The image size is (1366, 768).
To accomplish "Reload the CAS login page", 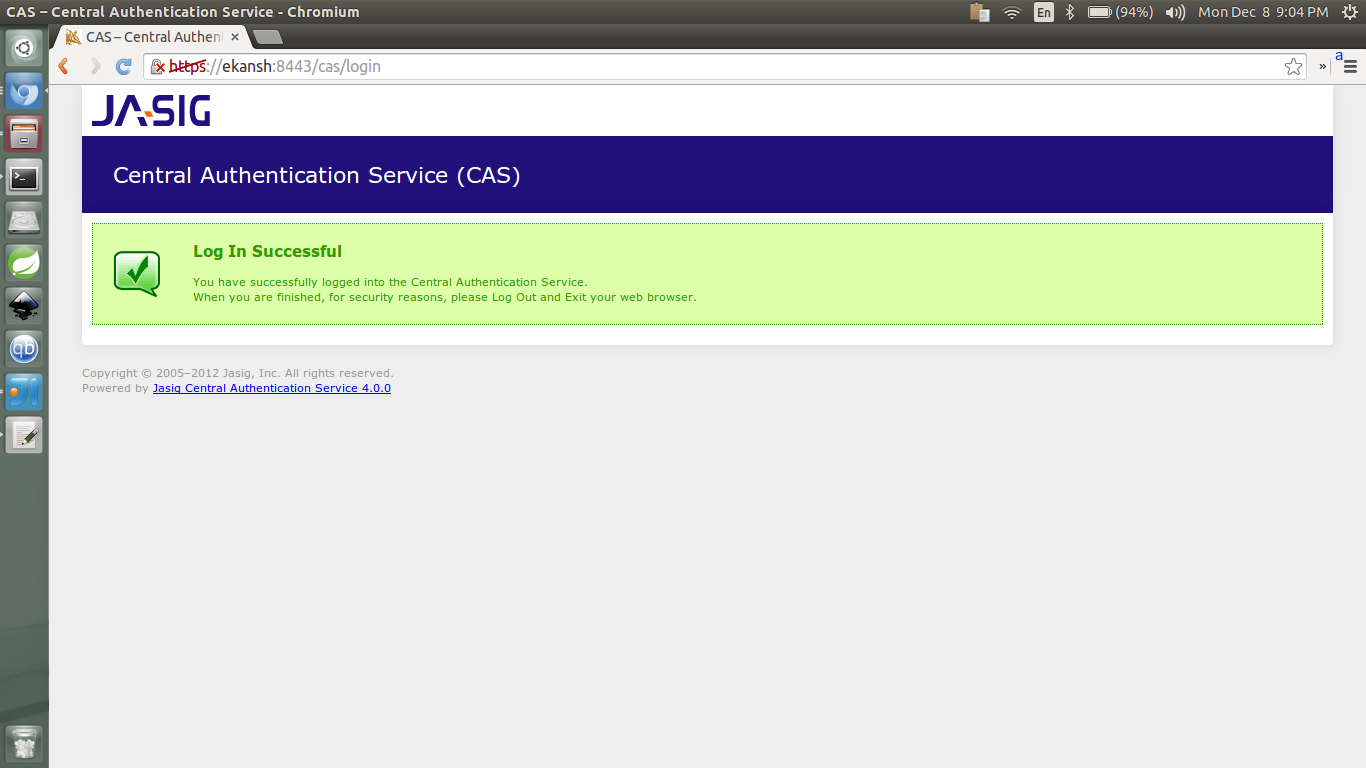I will 122,66.
